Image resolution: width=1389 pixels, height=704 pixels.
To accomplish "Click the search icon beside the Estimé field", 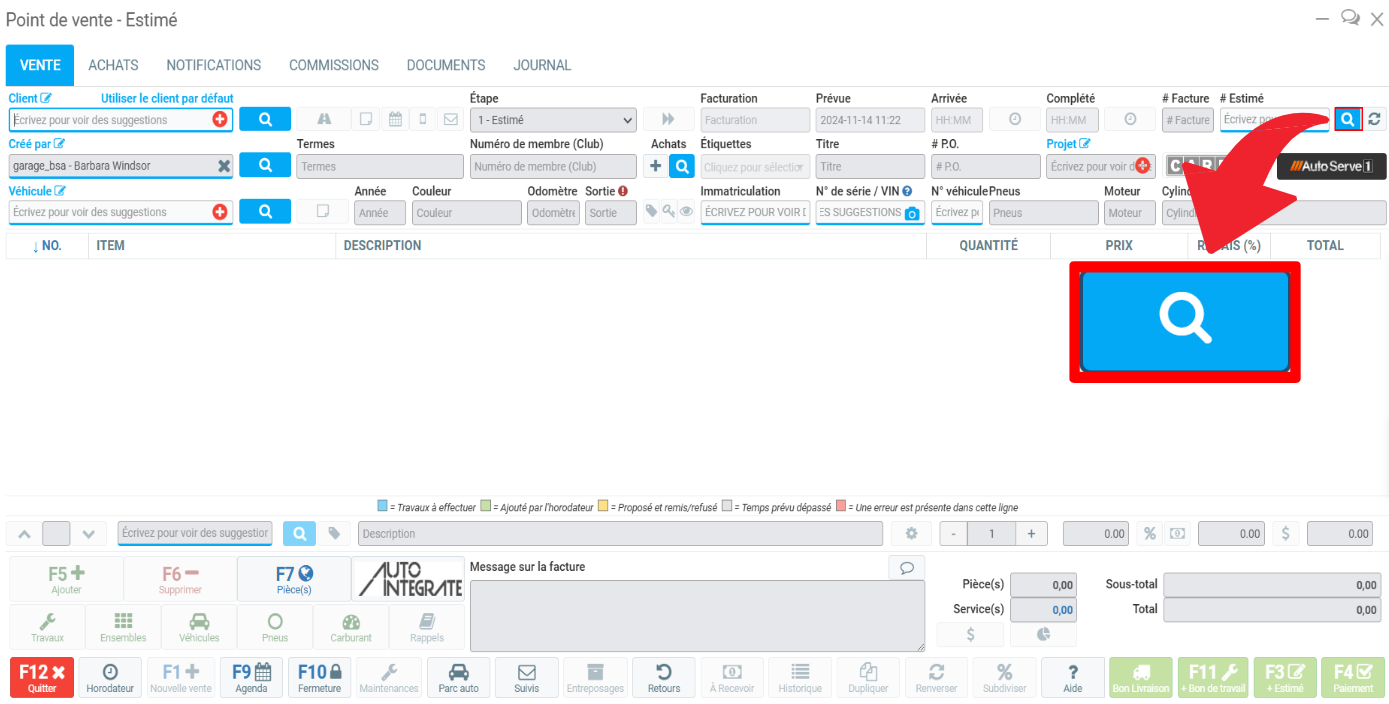I will tap(1348, 120).
